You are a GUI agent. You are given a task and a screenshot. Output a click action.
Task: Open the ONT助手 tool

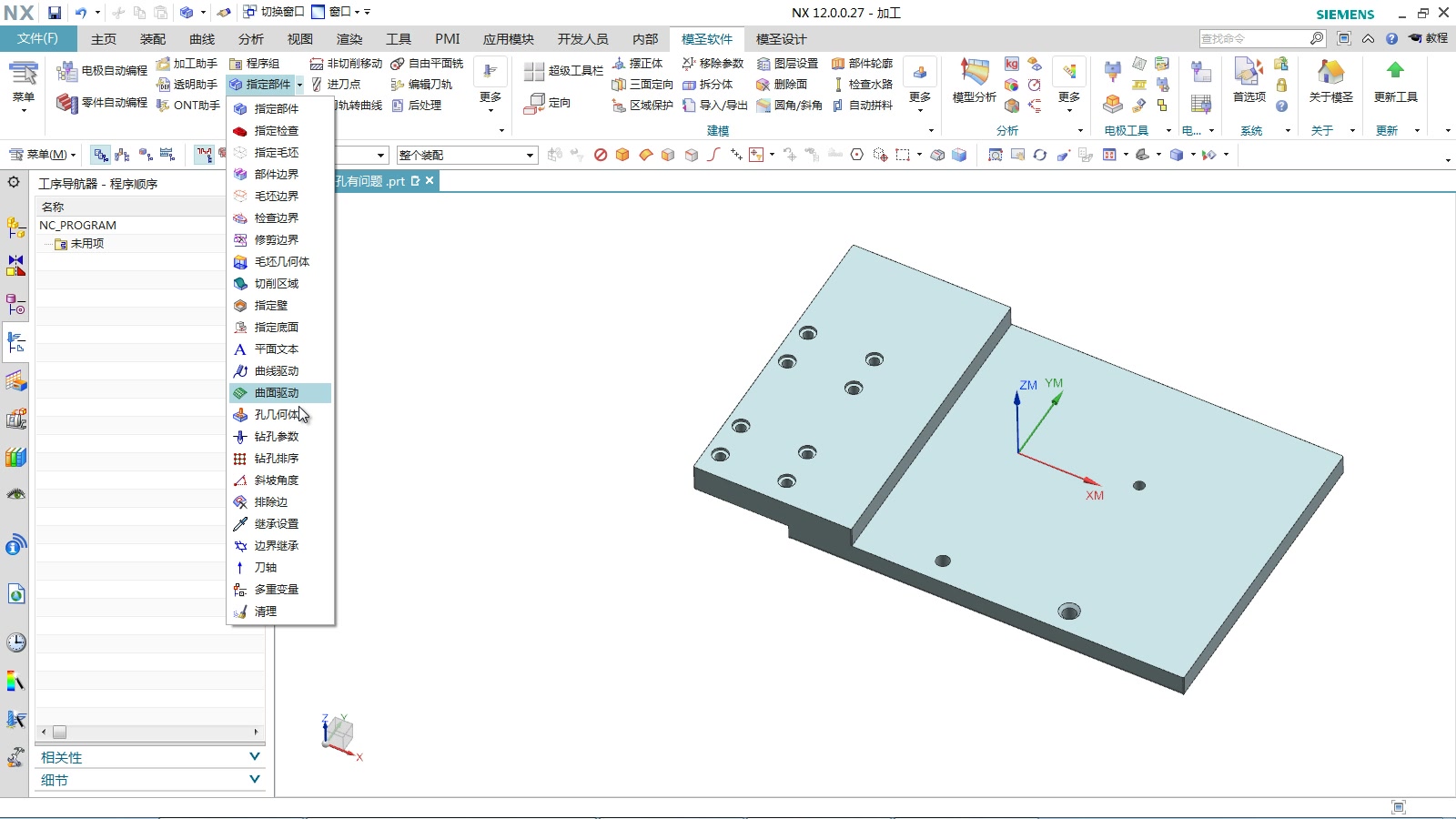click(187, 106)
